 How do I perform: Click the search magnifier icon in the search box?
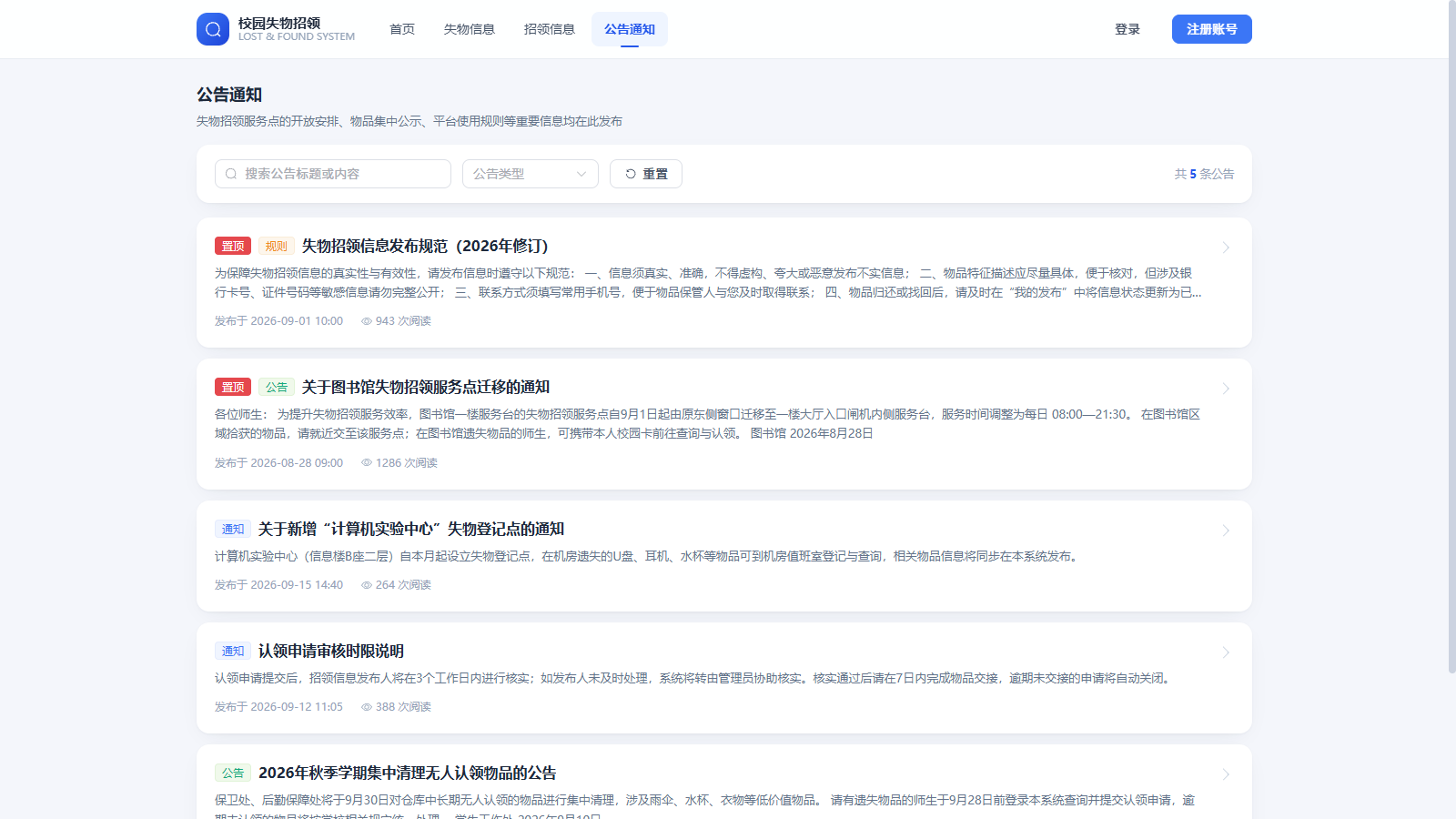pos(231,174)
